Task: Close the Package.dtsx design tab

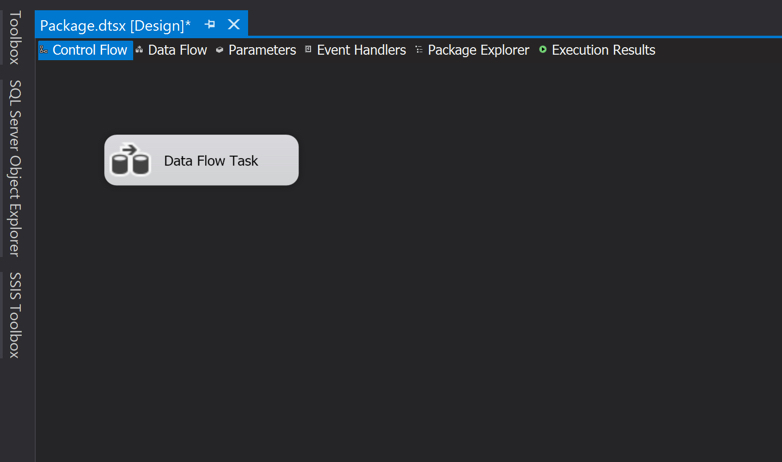Action: (234, 24)
